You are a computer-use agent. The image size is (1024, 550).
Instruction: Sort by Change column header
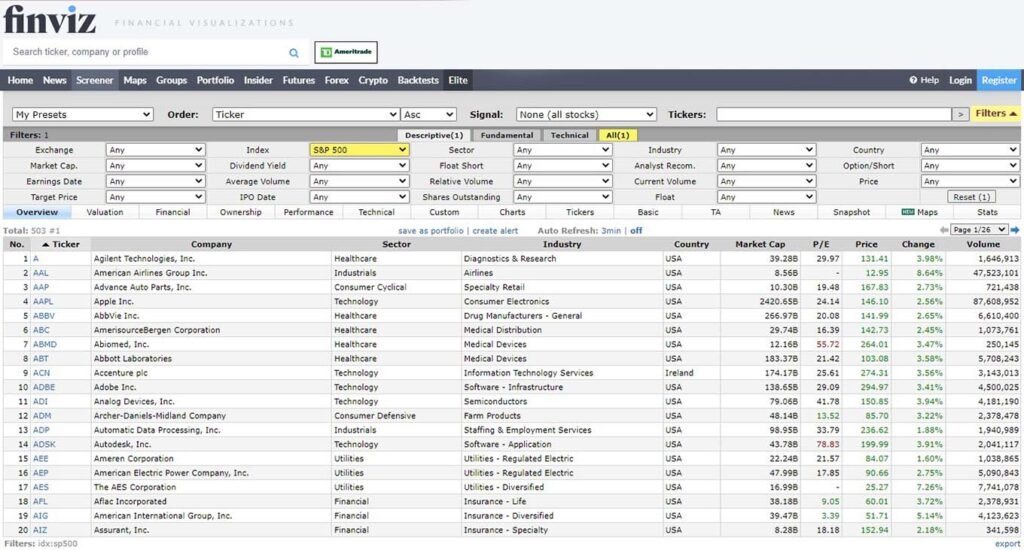click(918, 244)
